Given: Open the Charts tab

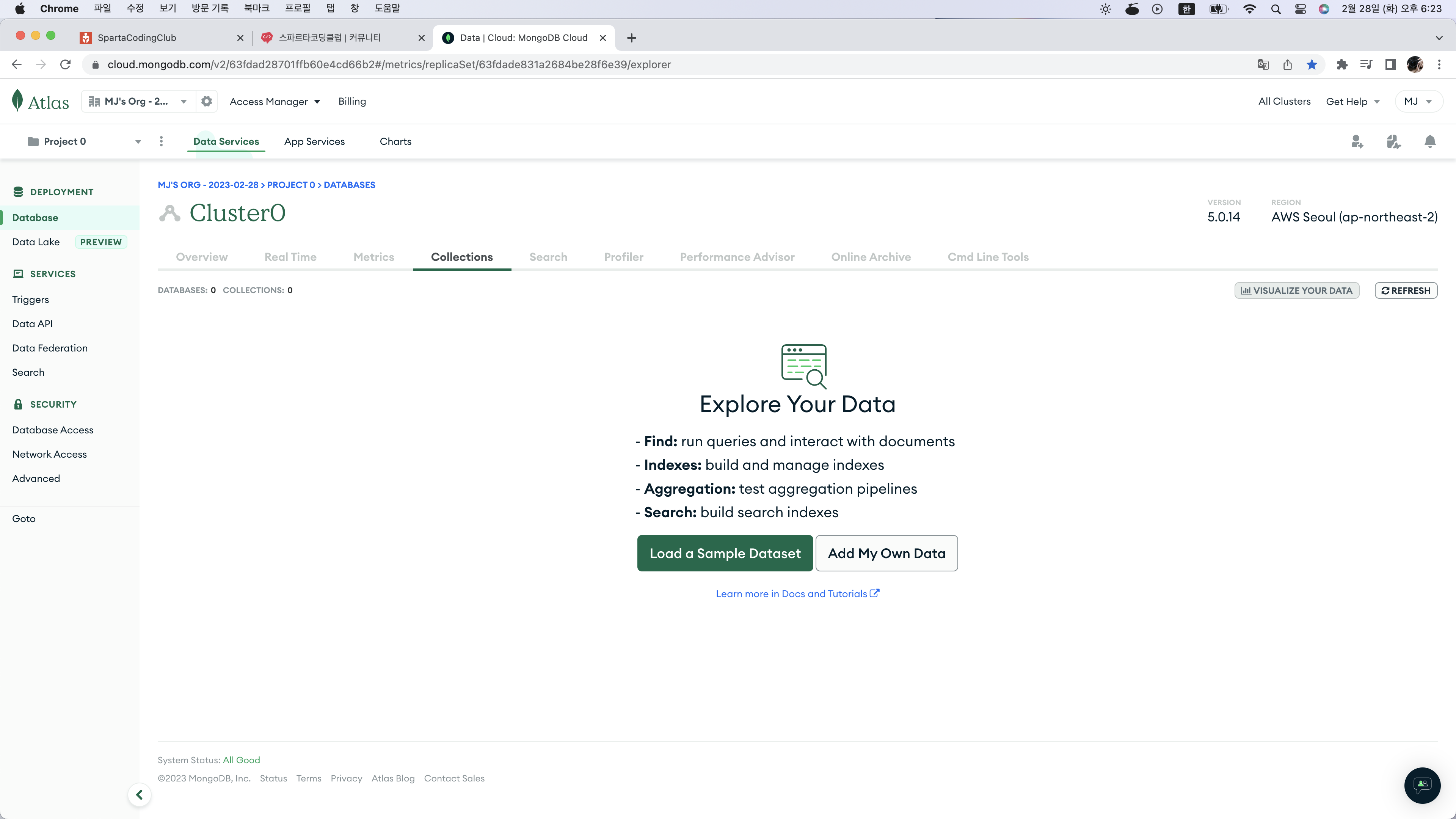Looking at the screenshot, I should (395, 141).
